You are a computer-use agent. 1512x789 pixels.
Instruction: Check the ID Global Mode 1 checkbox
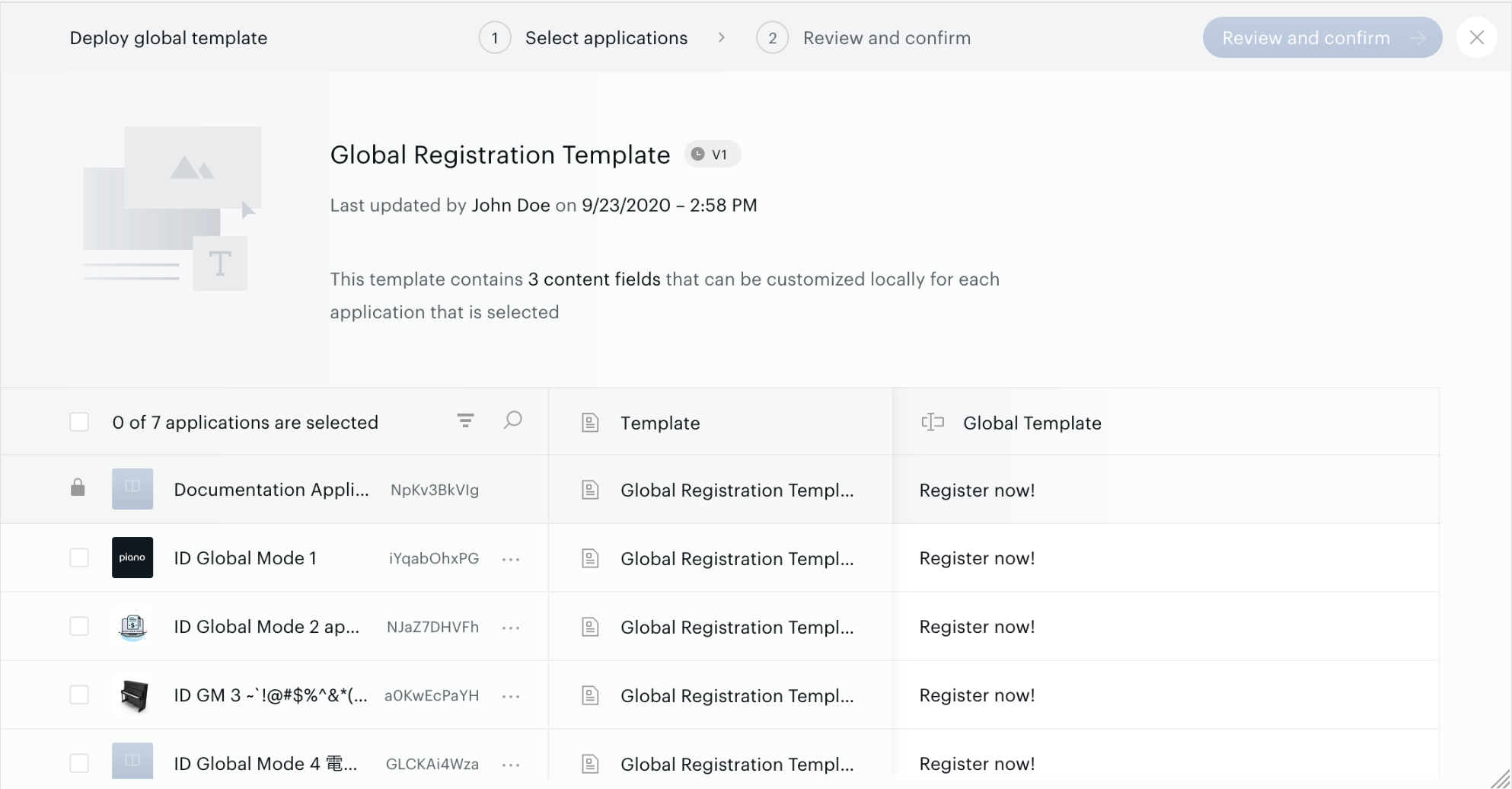point(79,557)
